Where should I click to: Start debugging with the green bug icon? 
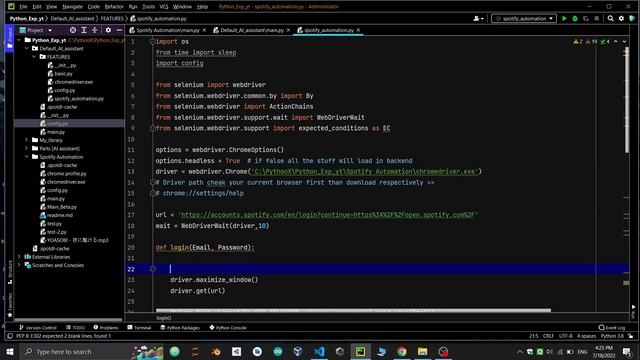click(575, 18)
